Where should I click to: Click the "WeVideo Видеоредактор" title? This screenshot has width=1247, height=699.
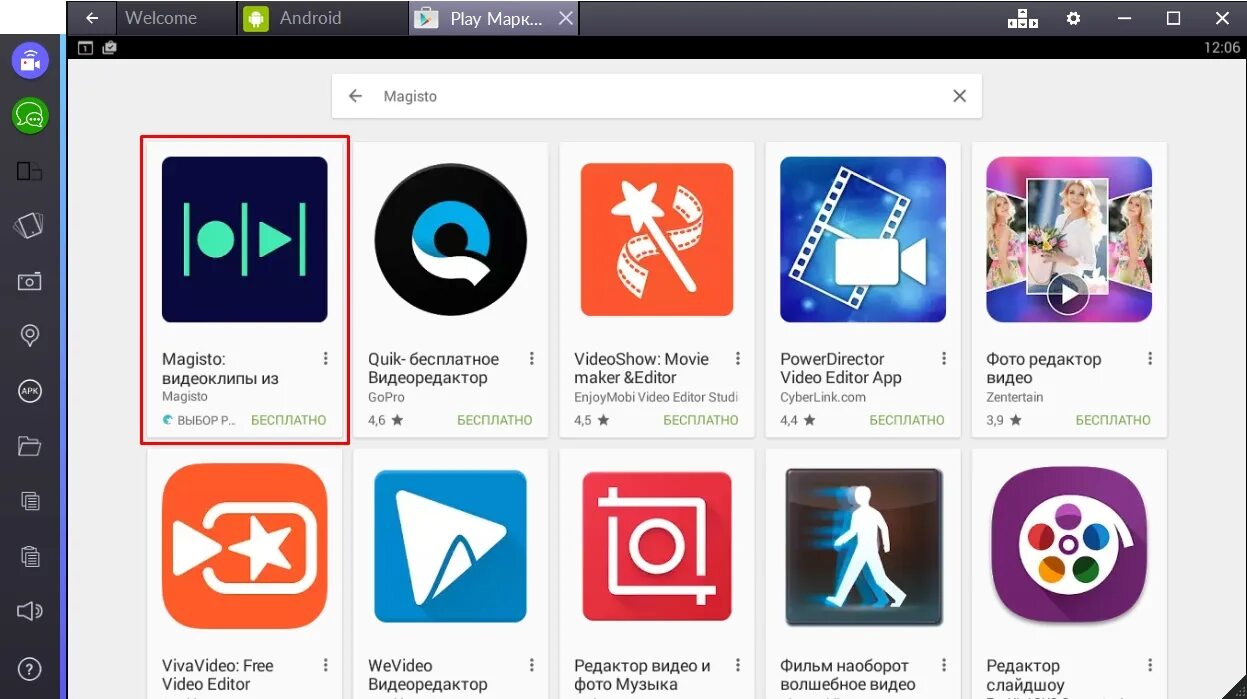(x=428, y=675)
